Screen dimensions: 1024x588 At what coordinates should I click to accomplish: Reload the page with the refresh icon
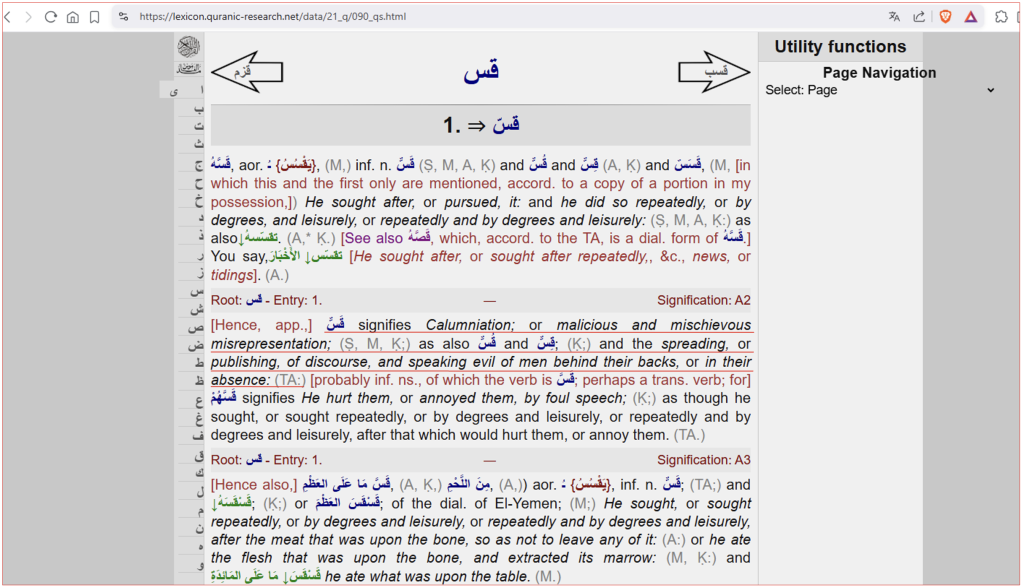(50, 17)
